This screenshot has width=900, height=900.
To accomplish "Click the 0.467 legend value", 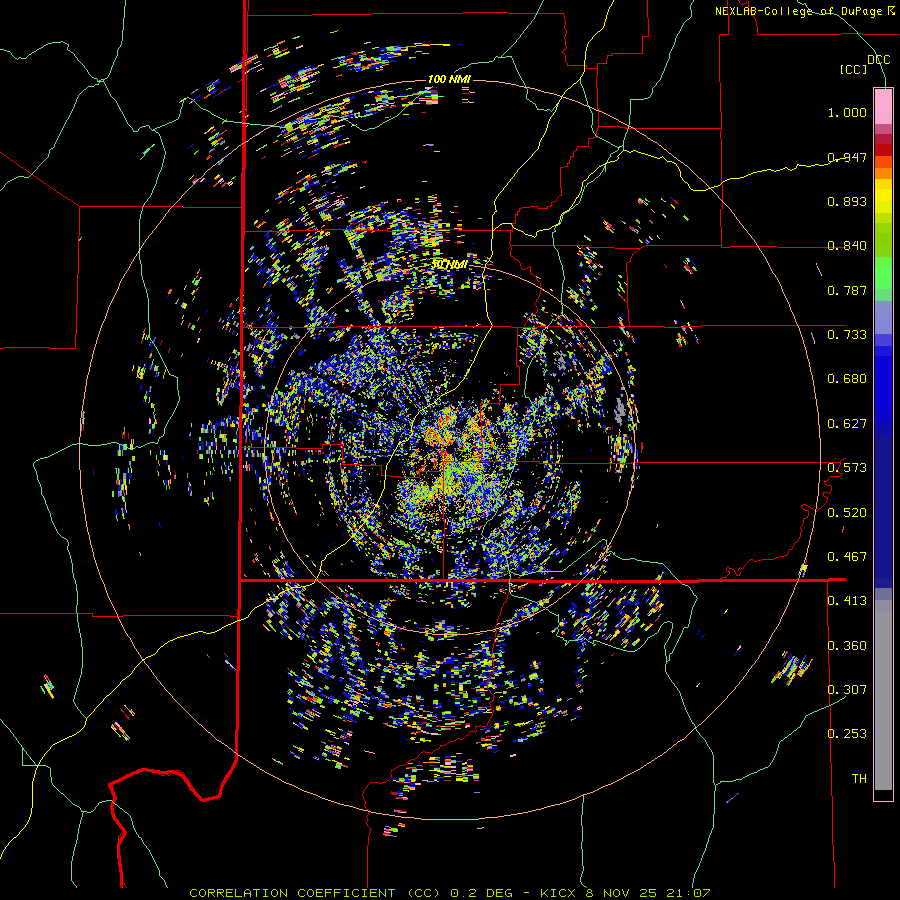I will (847, 557).
